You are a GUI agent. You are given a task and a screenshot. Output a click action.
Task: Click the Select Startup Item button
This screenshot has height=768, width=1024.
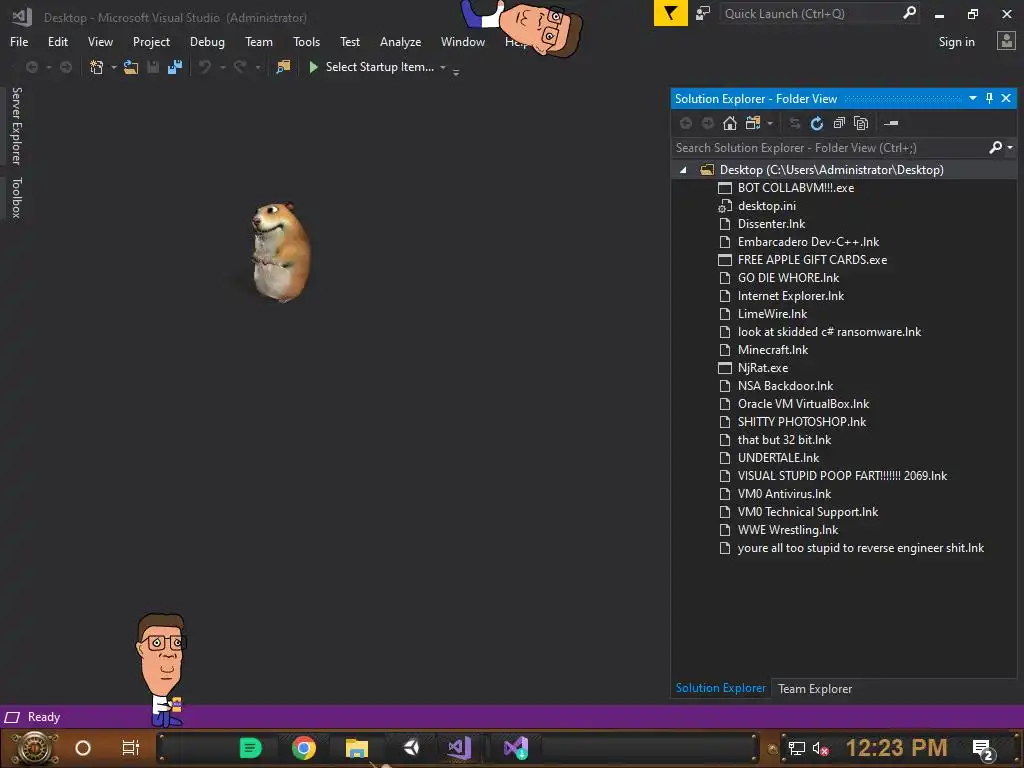click(379, 67)
